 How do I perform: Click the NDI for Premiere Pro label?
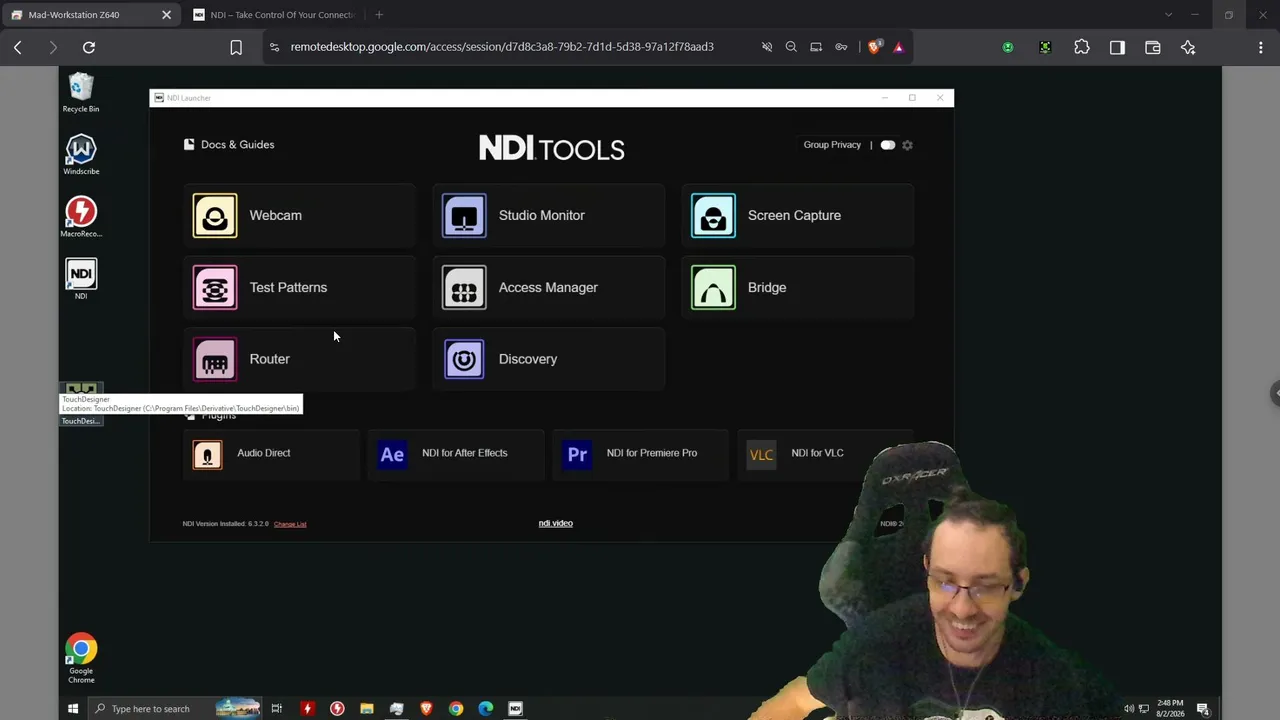(x=651, y=453)
